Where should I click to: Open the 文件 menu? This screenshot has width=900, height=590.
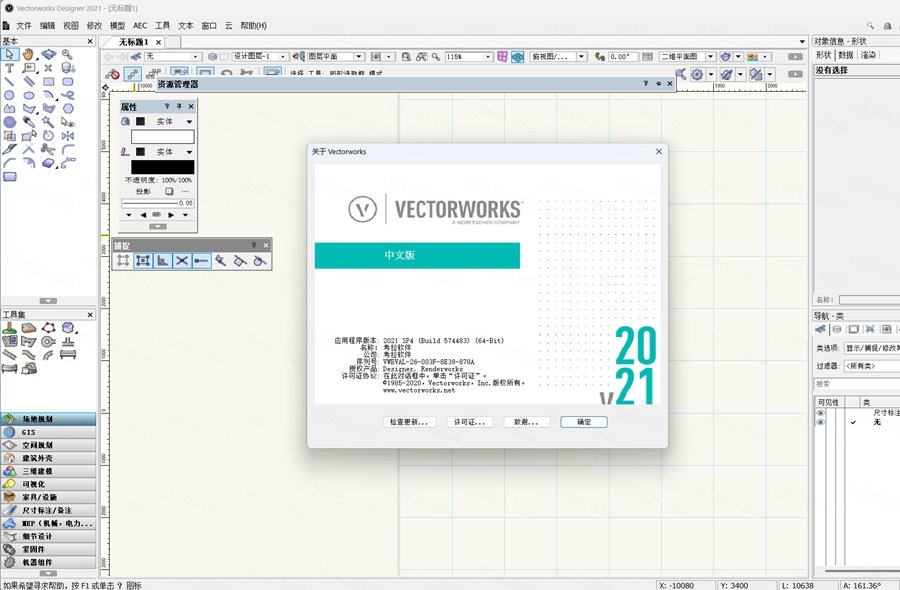pos(24,25)
